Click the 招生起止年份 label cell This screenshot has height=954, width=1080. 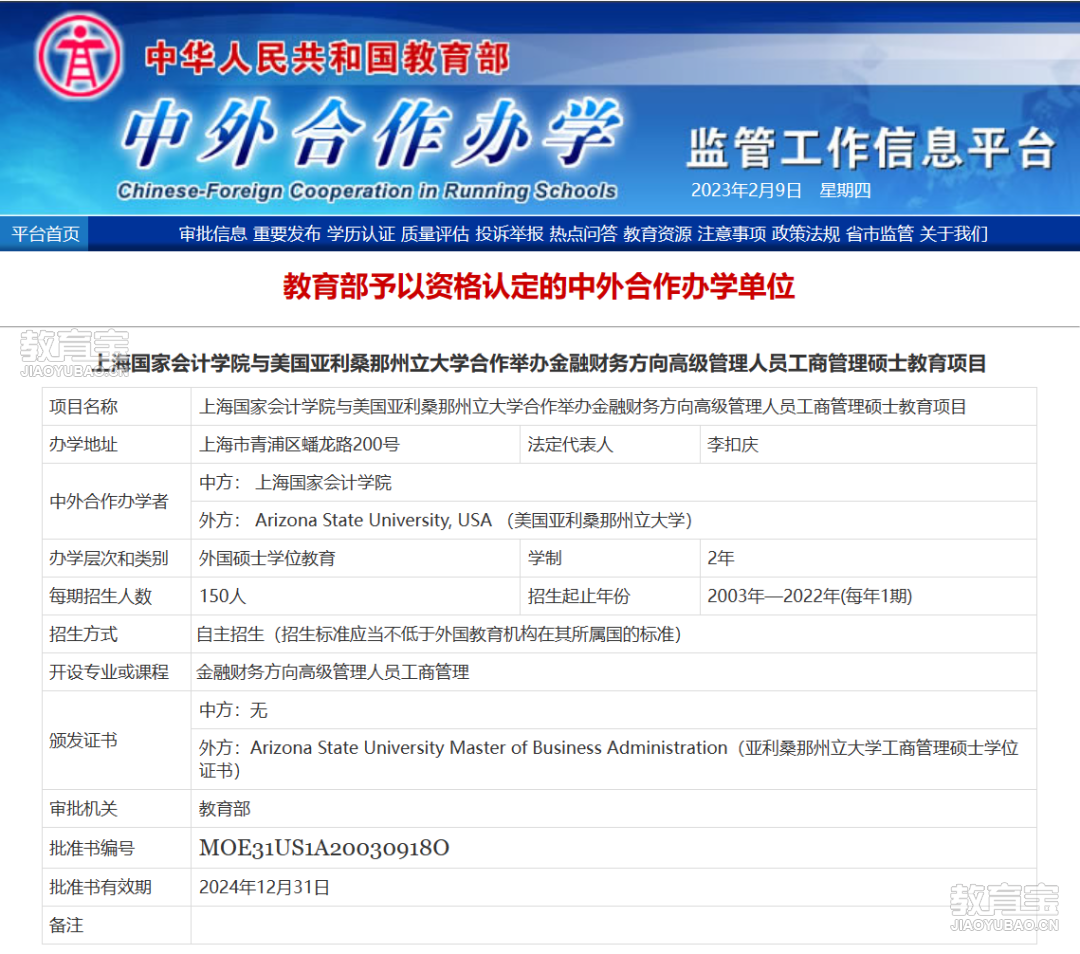[610, 596]
